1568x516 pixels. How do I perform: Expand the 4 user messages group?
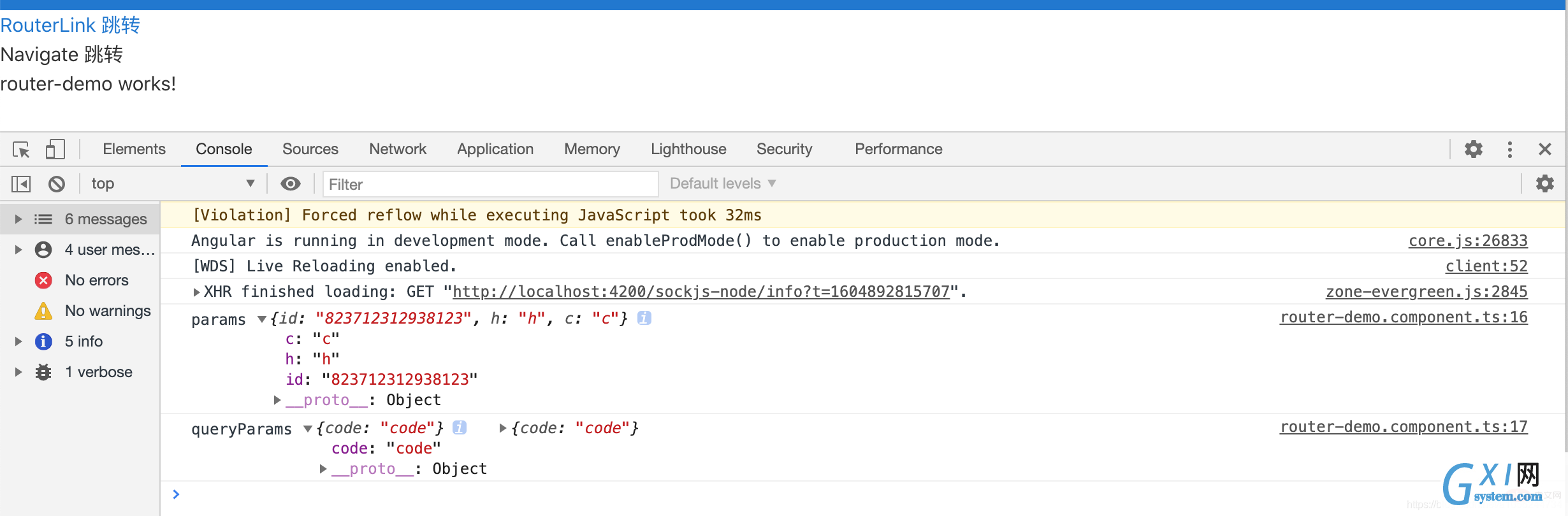[18, 250]
